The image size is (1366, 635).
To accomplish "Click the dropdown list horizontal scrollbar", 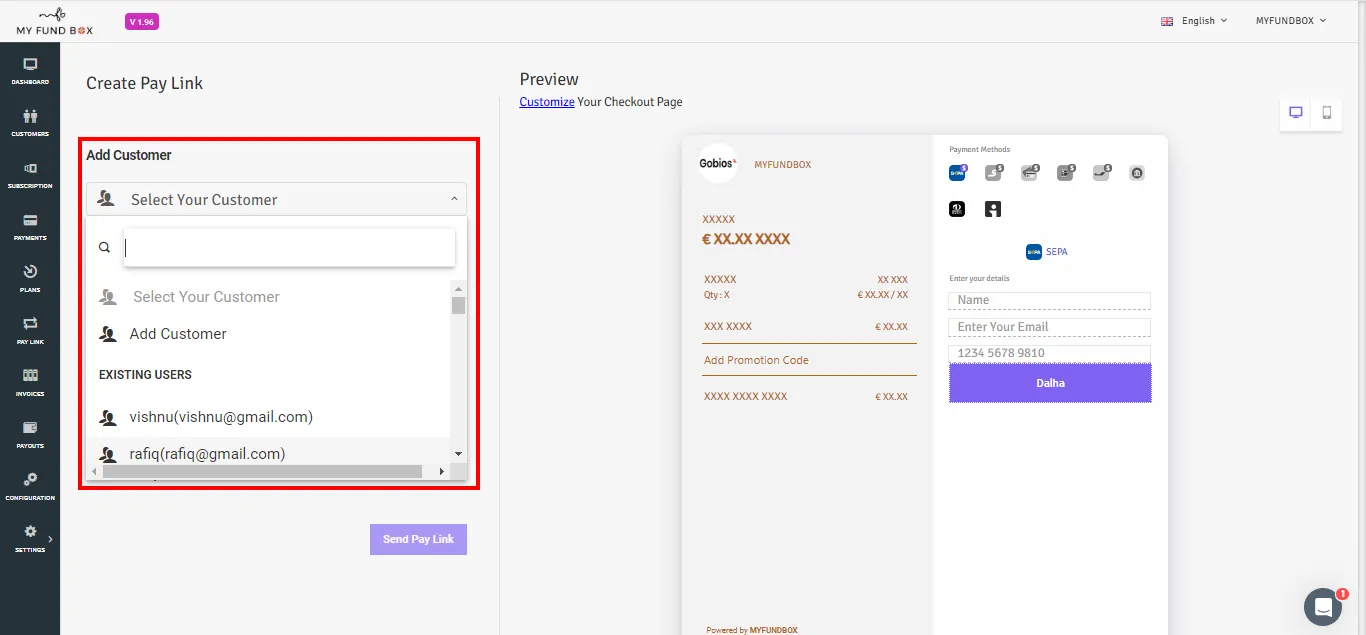I will click(x=262, y=471).
